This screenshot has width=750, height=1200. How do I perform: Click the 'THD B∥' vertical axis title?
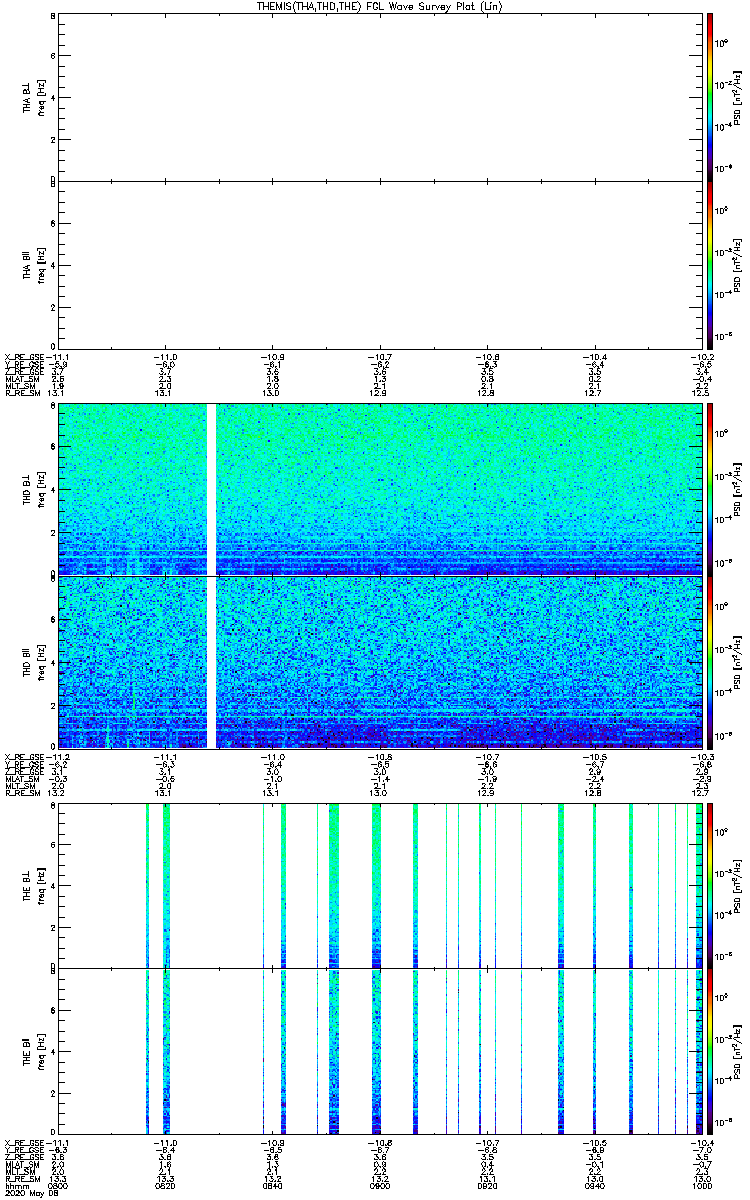(x=28, y=662)
